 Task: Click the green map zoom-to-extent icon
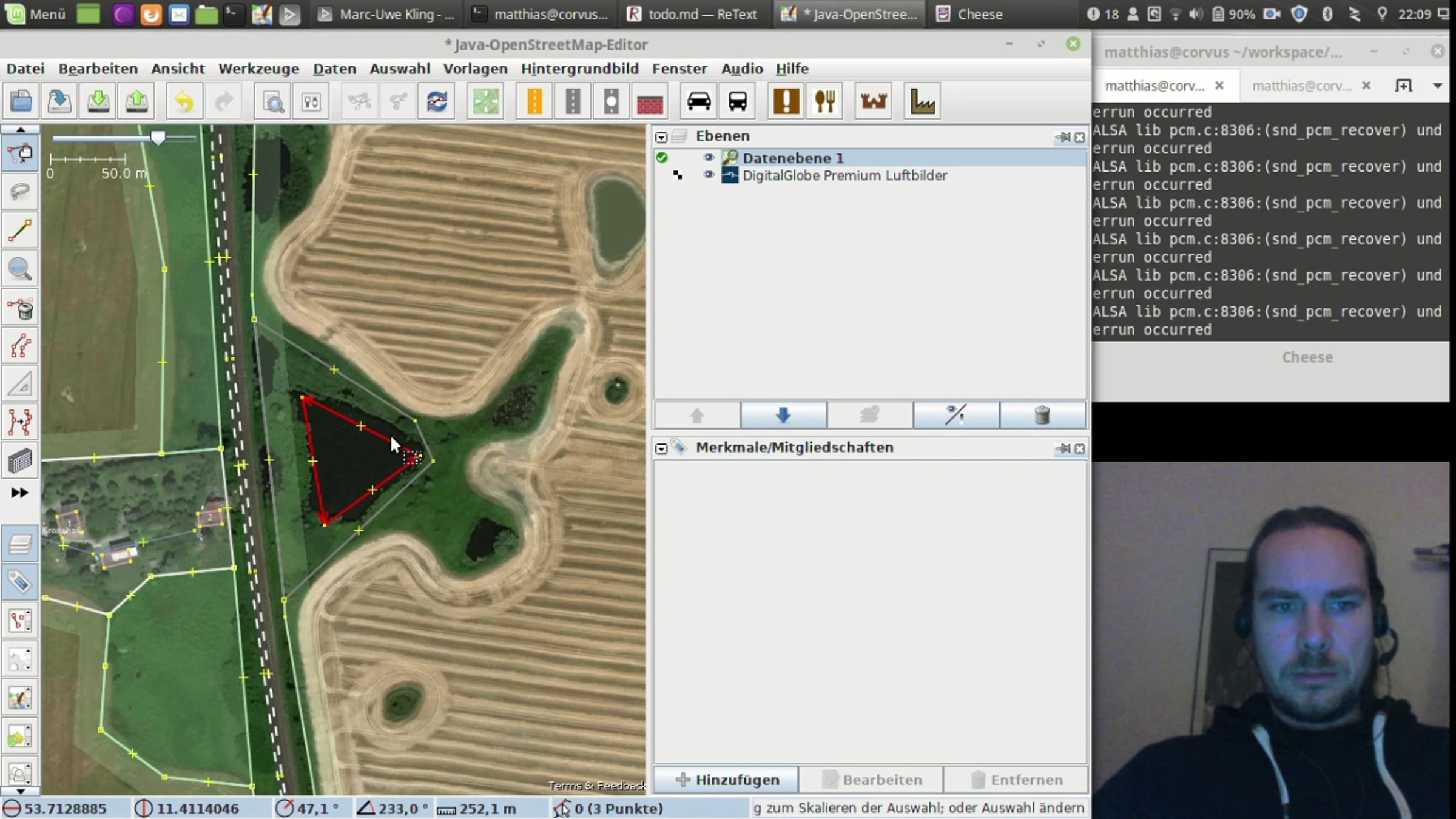point(485,101)
